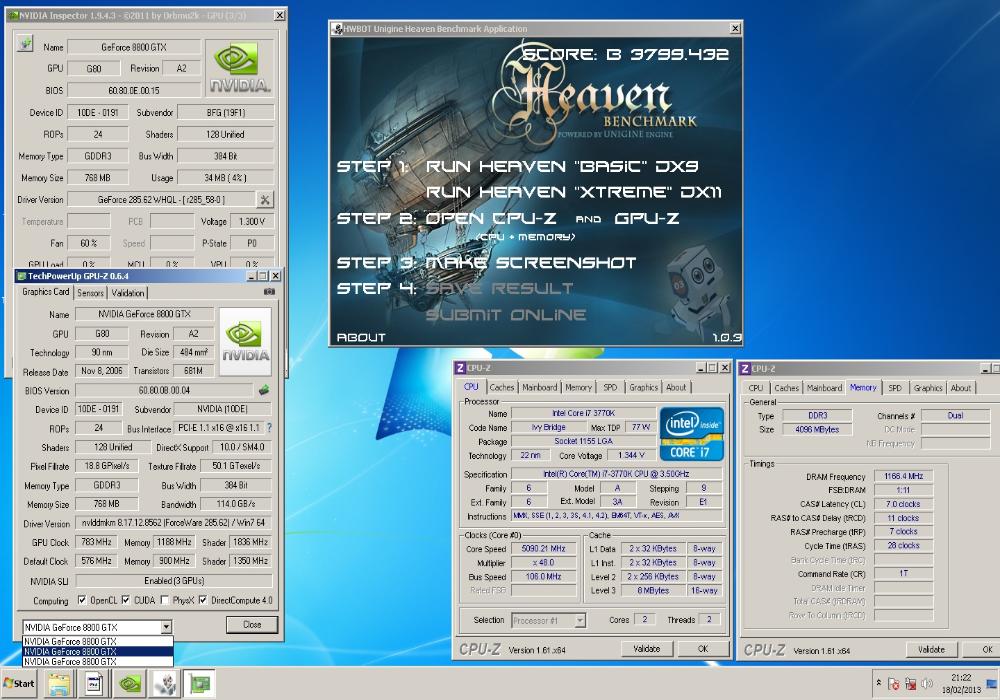
Task: Open the SPD tab in first CPU-Z window
Action: (610, 387)
